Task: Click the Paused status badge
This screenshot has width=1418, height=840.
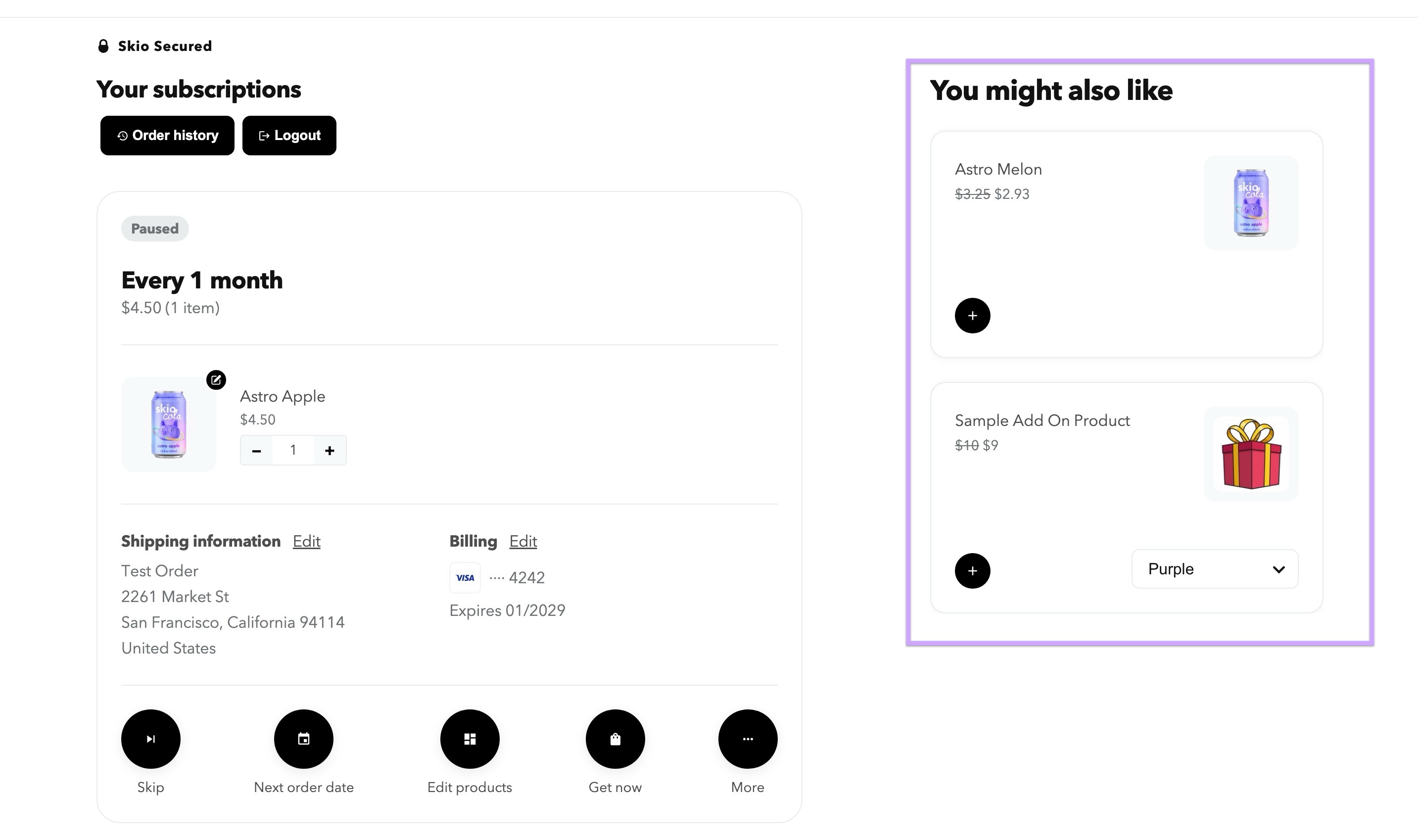Action: click(154, 228)
